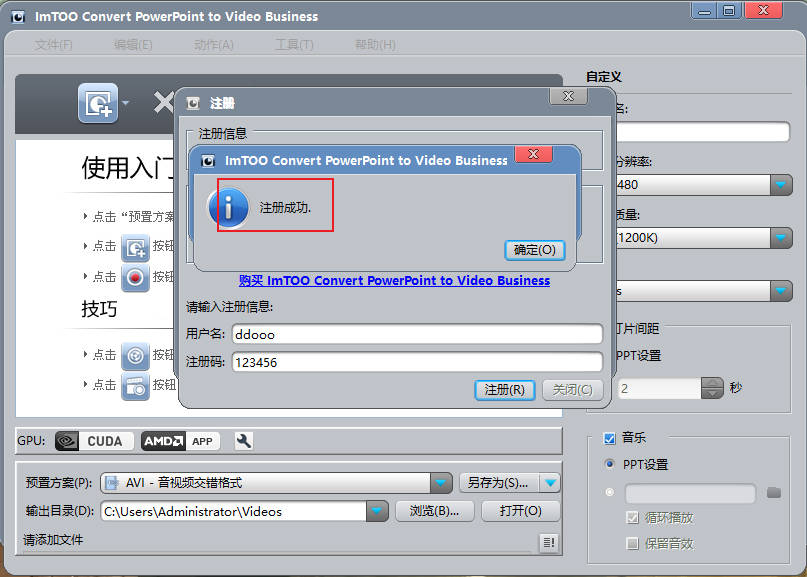The width and height of the screenshot is (807, 577).
Task: Close the 注册 dialog
Action: 568,96
